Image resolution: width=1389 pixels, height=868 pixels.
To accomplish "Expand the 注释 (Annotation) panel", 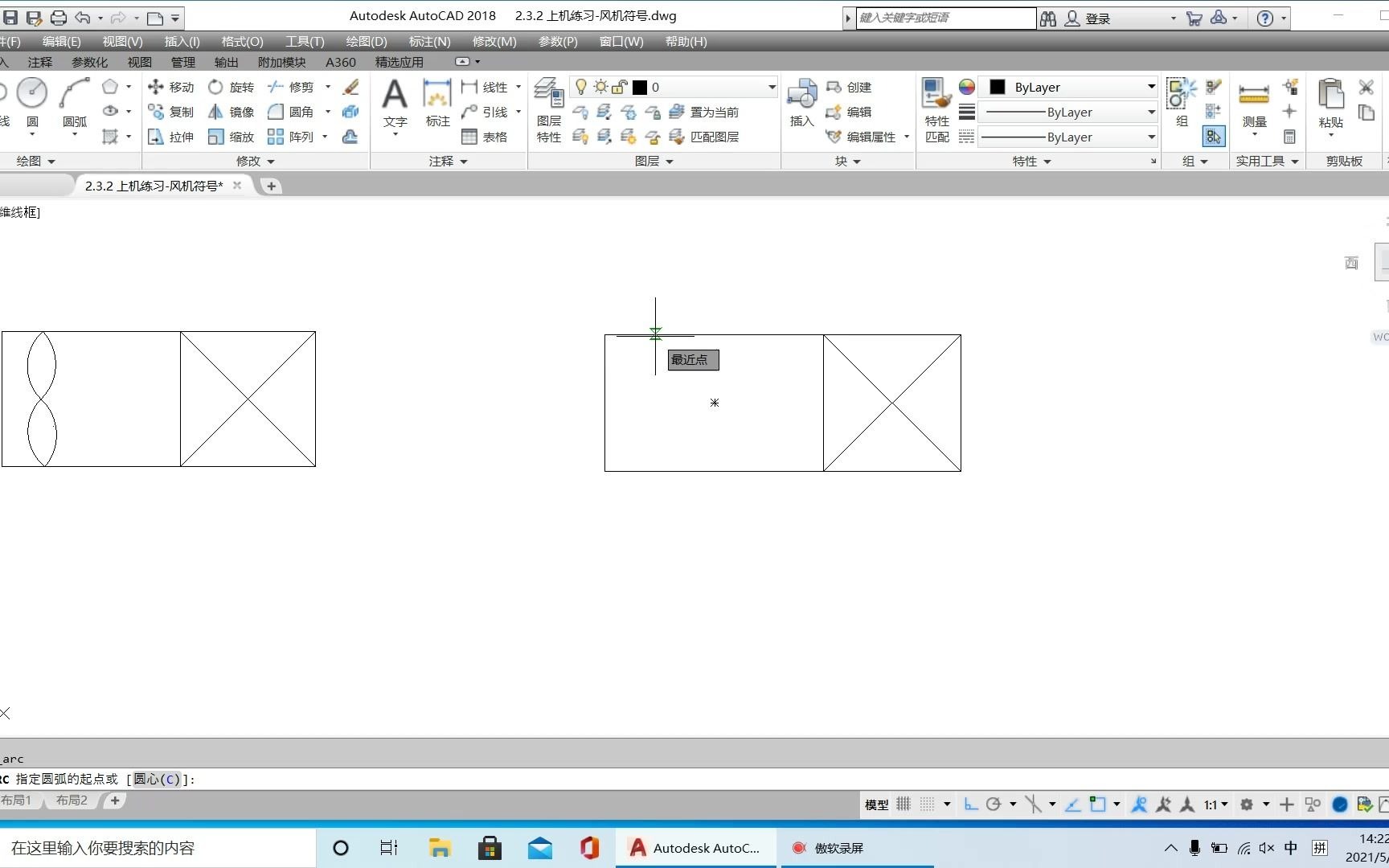I will tap(449, 161).
